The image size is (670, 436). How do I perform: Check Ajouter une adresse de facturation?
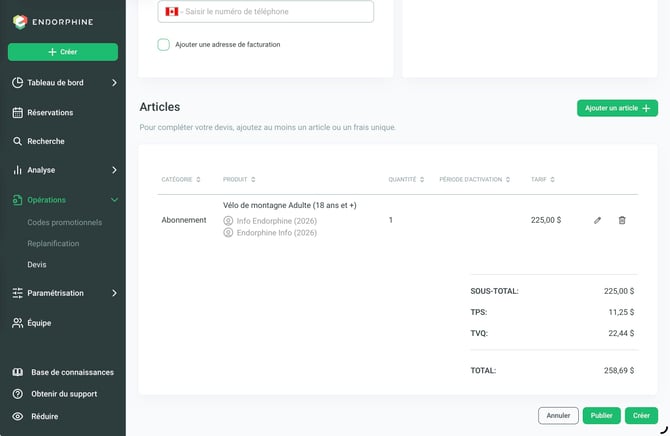tap(163, 44)
